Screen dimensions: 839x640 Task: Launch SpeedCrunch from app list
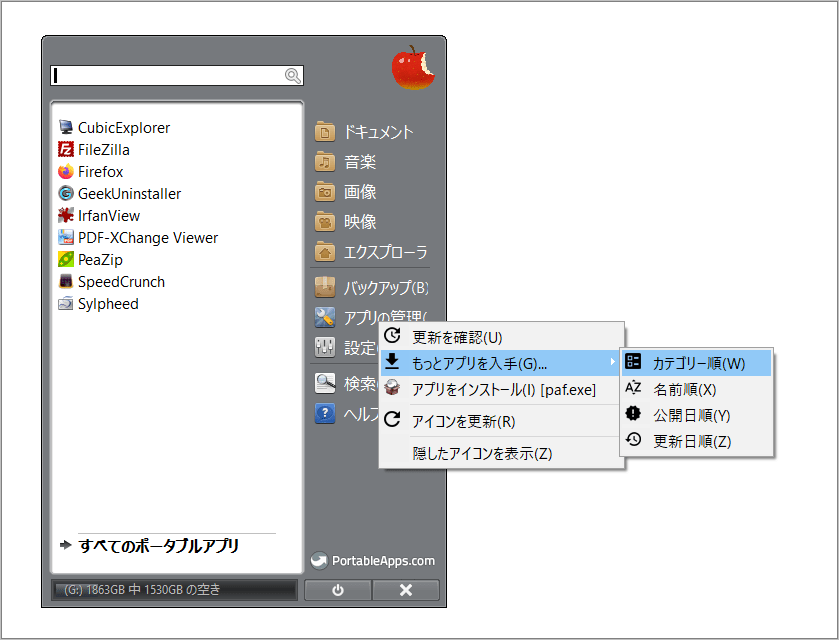tap(121, 281)
